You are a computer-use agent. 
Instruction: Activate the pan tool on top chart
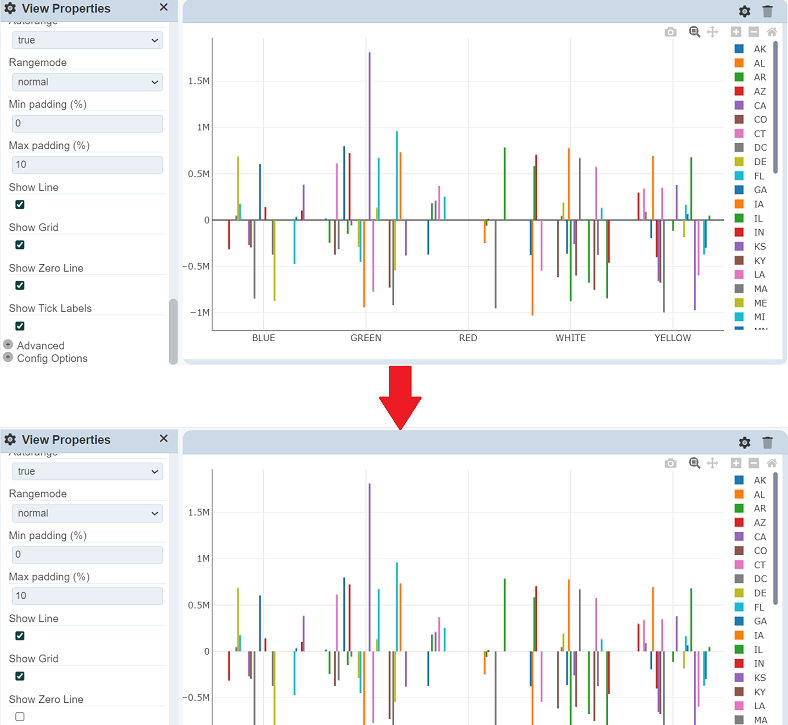713,32
